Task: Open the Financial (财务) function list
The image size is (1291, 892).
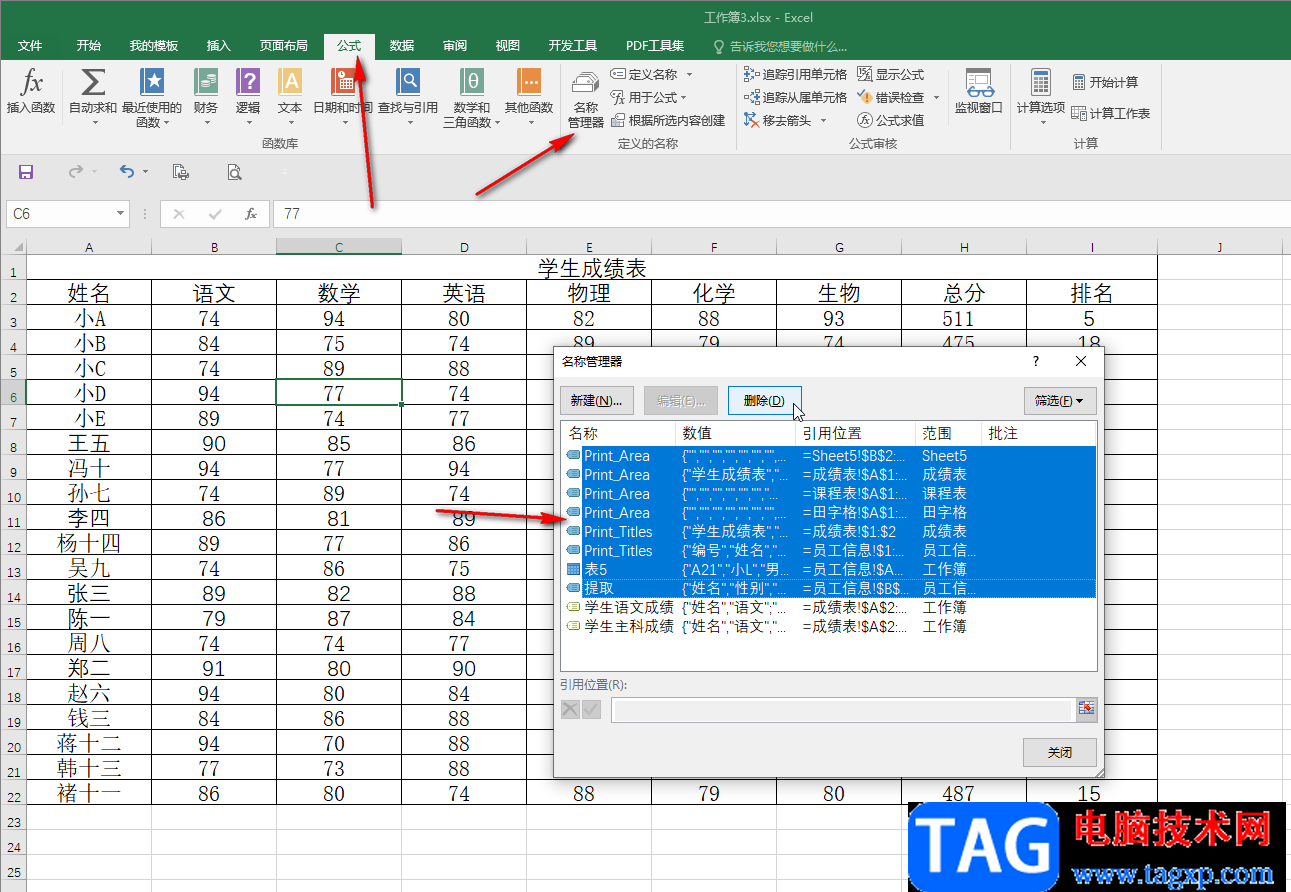Action: tap(206, 98)
